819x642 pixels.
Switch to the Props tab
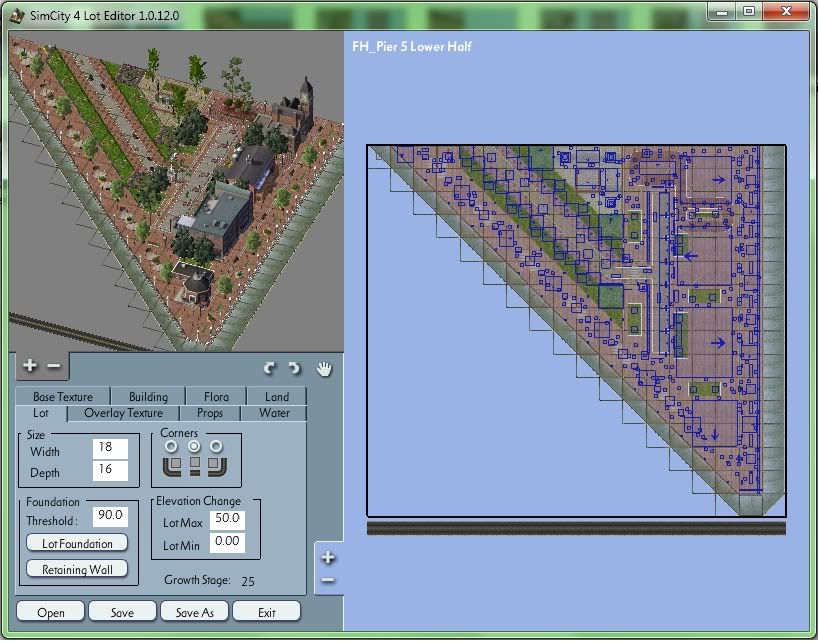coord(210,413)
